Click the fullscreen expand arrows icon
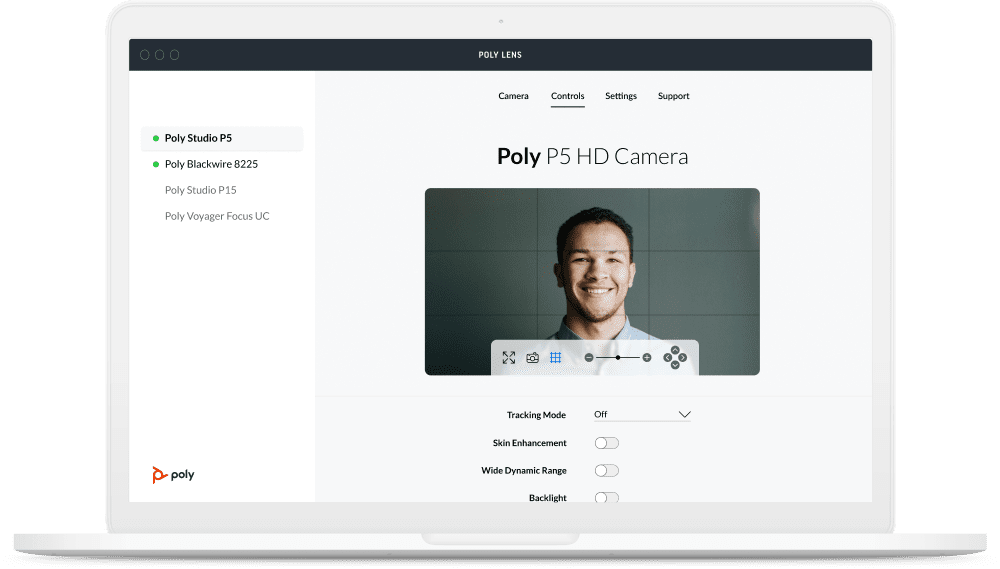The height and width of the screenshot is (569, 1000). click(x=508, y=358)
